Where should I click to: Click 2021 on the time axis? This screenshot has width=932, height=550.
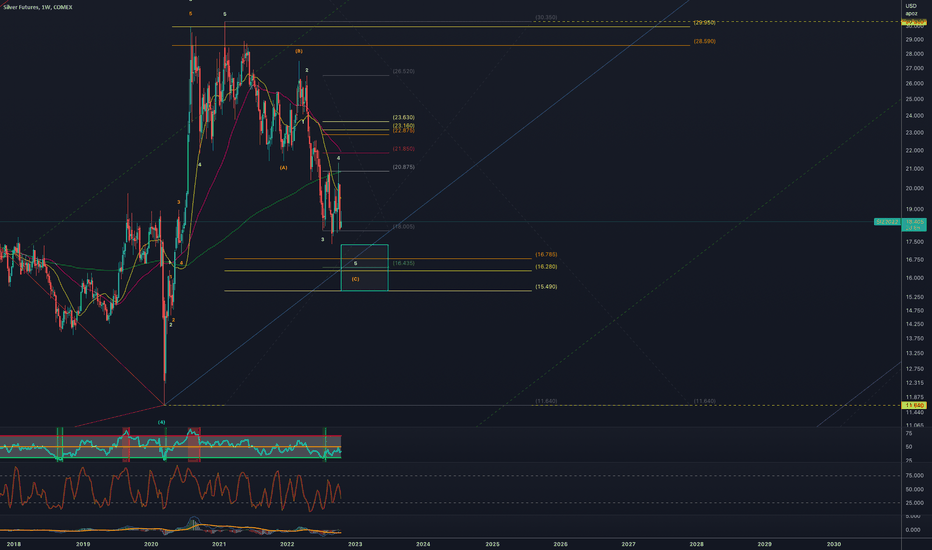[x=219, y=544]
